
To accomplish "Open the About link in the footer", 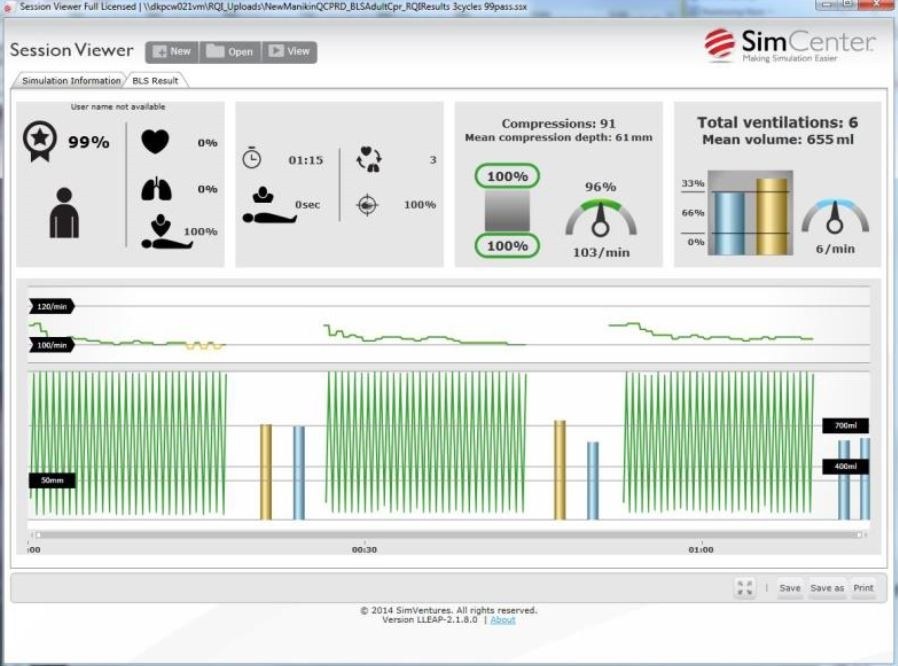I will [503, 618].
